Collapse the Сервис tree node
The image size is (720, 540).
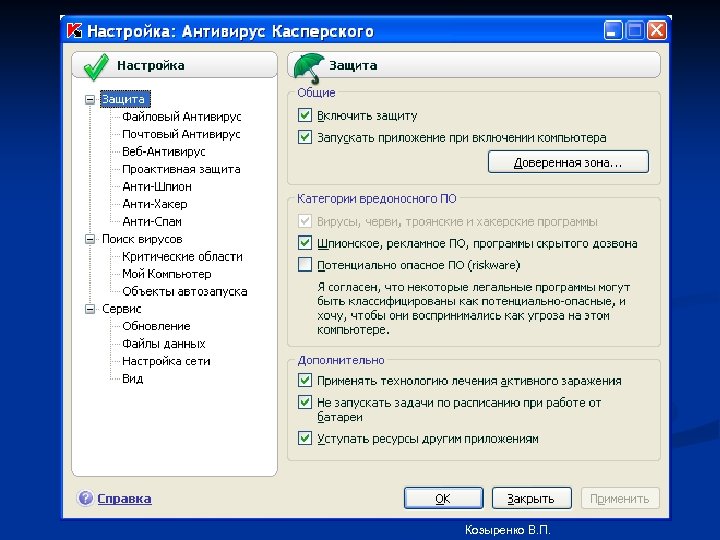click(x=90, y=309)
